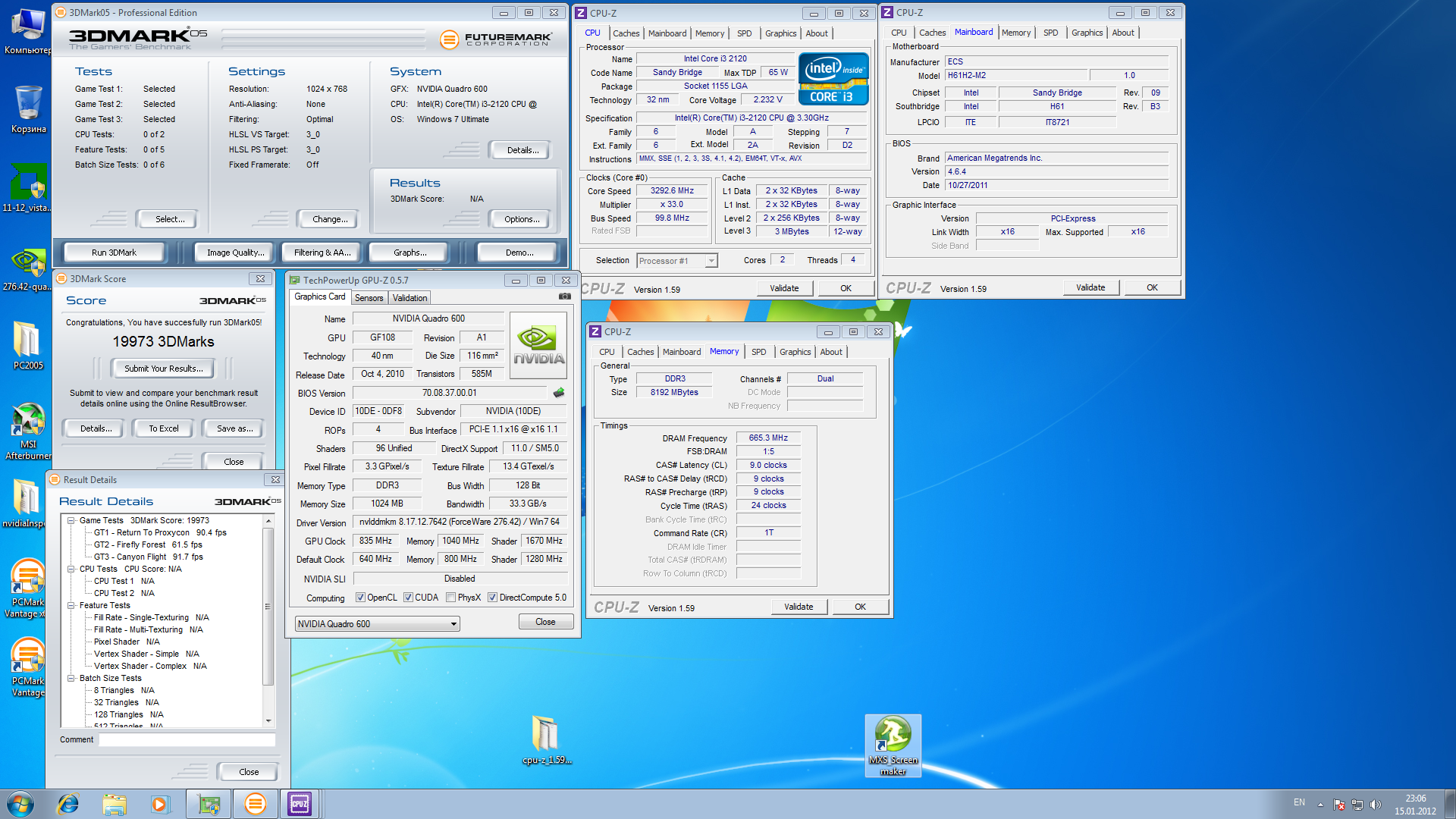Click the network tray icon
Viewport: 1456px width, 819px height.
[x=1357, y=805]
